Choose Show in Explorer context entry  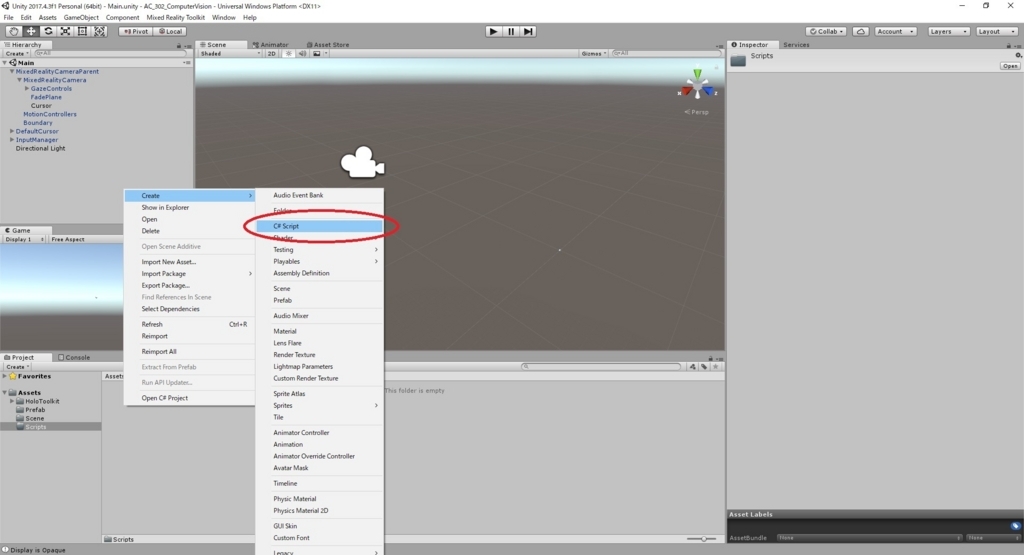pyautogui.click(x=189, y=208)
